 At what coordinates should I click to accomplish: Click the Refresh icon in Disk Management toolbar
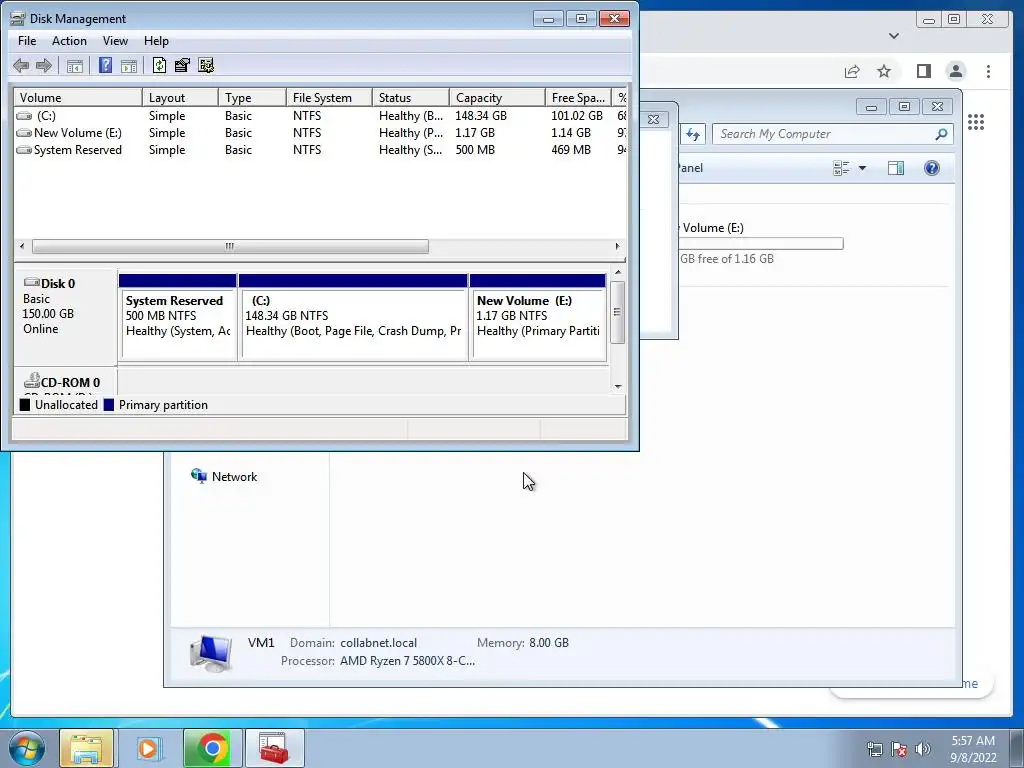[159, 65]
